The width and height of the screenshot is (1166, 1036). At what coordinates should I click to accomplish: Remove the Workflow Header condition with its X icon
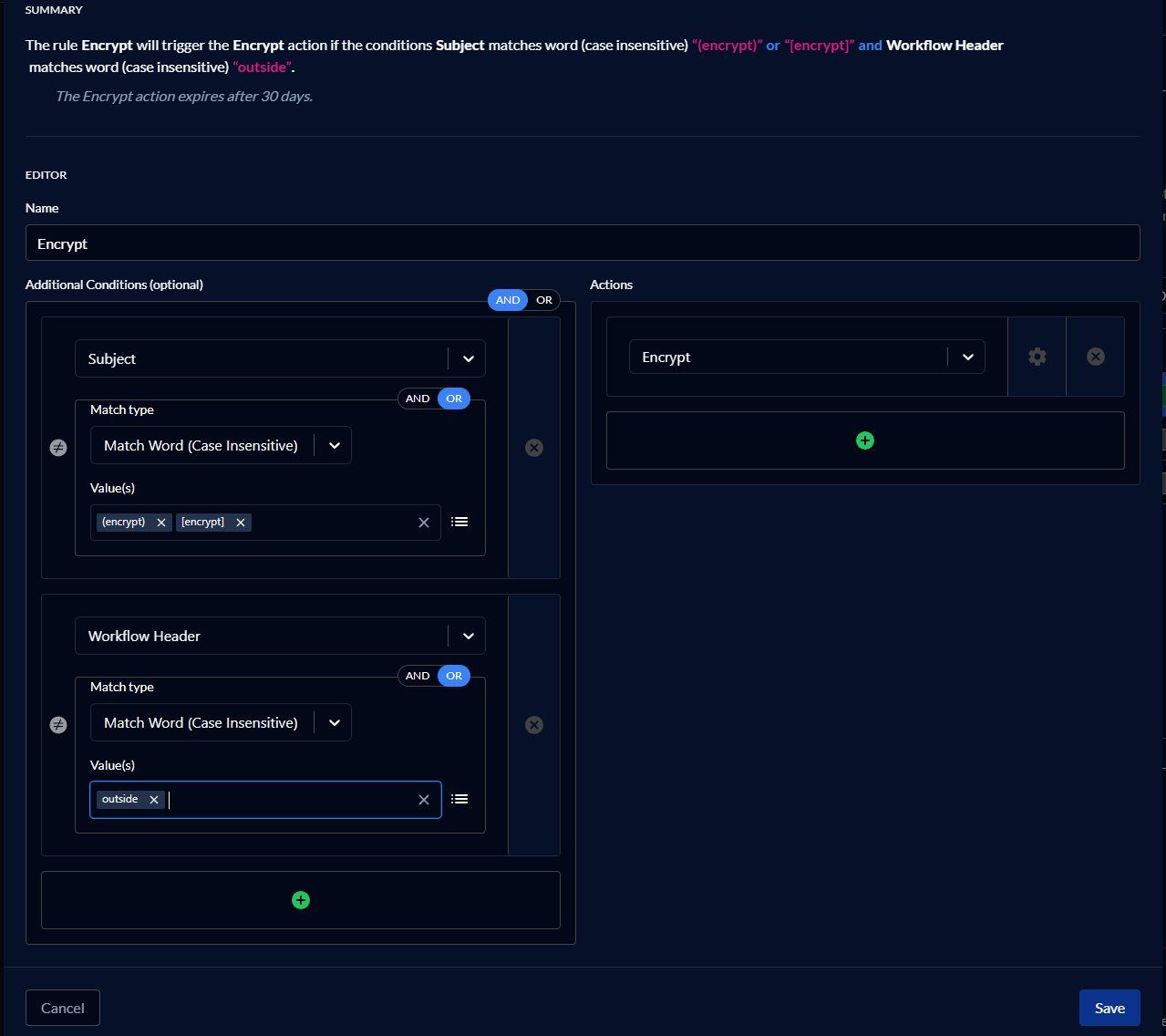point(534,725)
